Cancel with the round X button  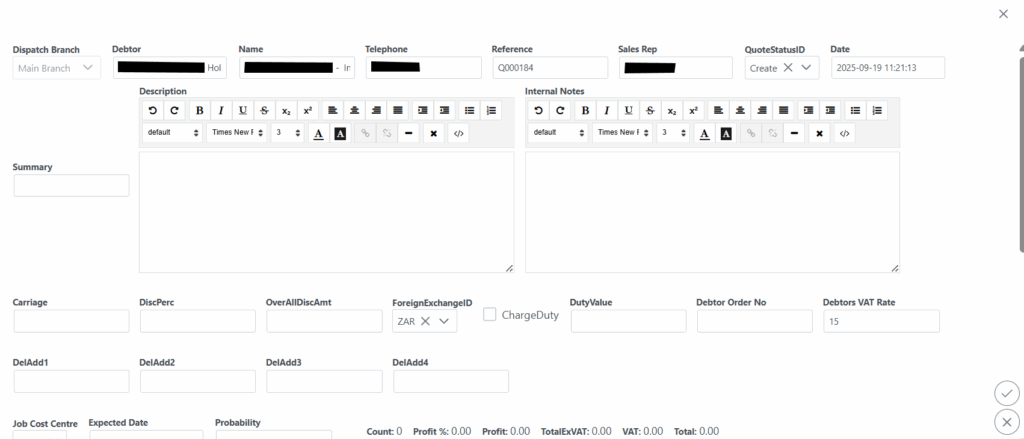[1006, 421]
